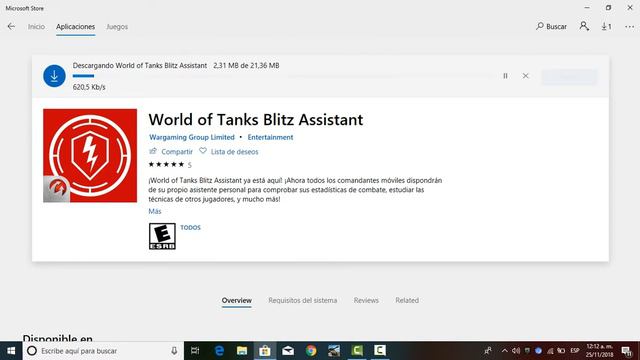
Task: Click Compartir to share the app
Action: tap(171, 152)
